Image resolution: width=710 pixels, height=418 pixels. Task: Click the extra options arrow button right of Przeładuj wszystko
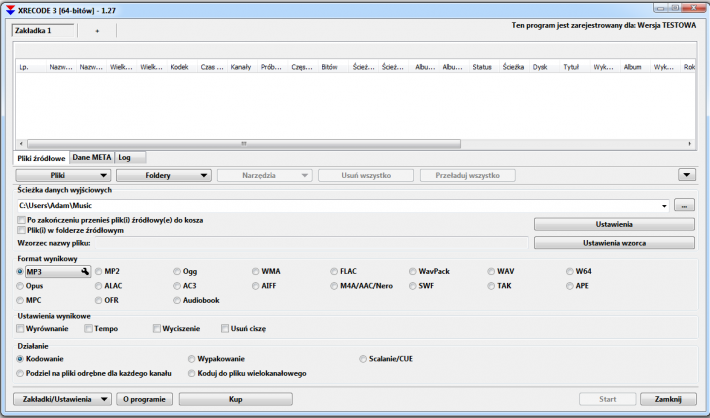686,175
